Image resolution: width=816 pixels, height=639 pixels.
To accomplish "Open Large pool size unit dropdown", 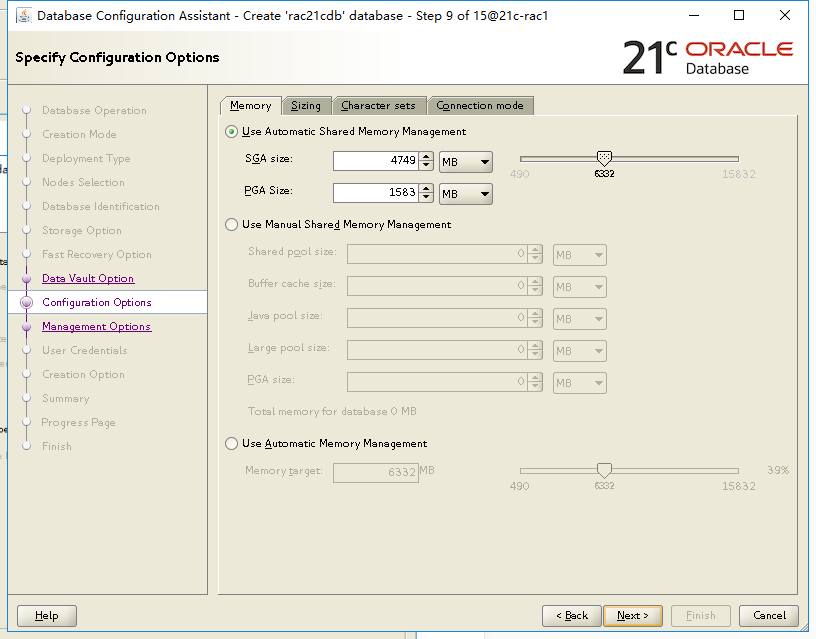I will (x=580, y=351).
